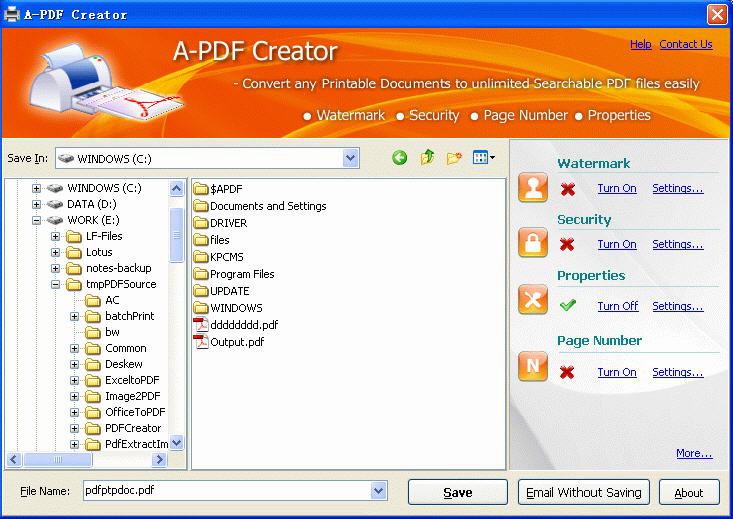
Task: Click the tree scroll down arrow
Action: point(177,442)
